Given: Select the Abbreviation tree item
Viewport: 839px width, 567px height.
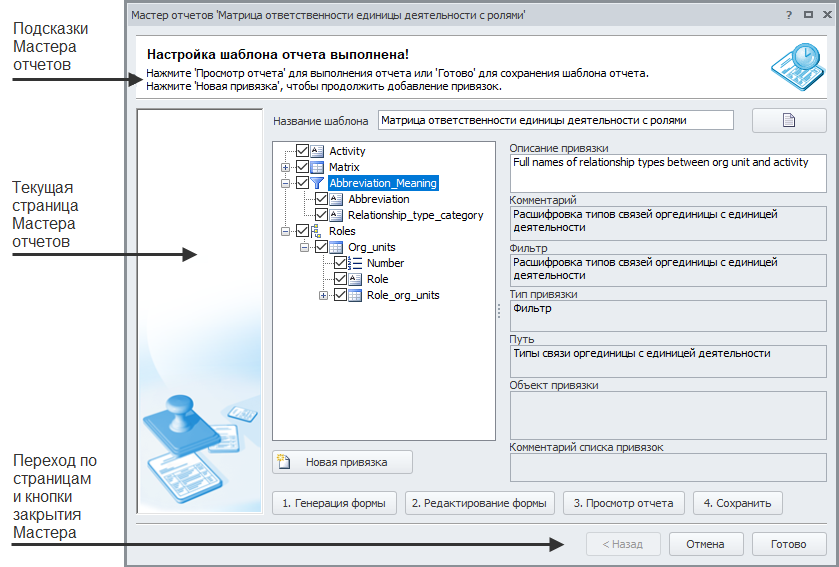Looking at the screenshot, I should pyautogui.click(x=378, y=199).
